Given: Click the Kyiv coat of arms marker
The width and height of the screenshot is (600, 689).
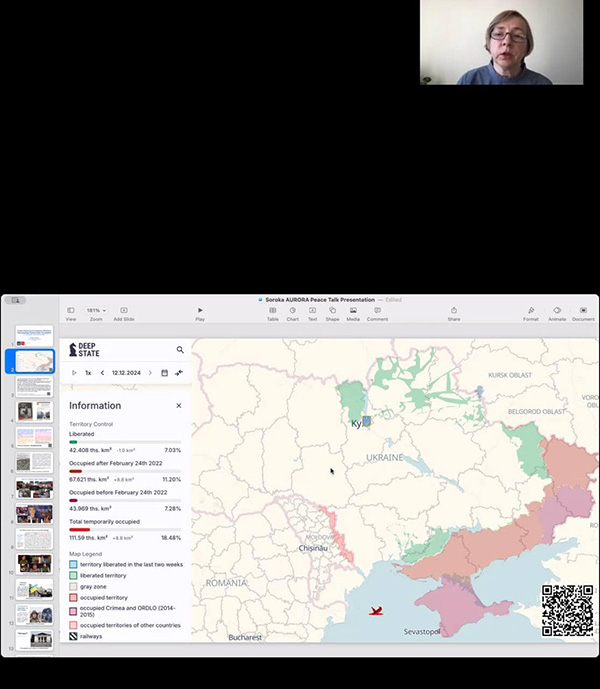Looking at the screenshot, I should tap(366, 421).
